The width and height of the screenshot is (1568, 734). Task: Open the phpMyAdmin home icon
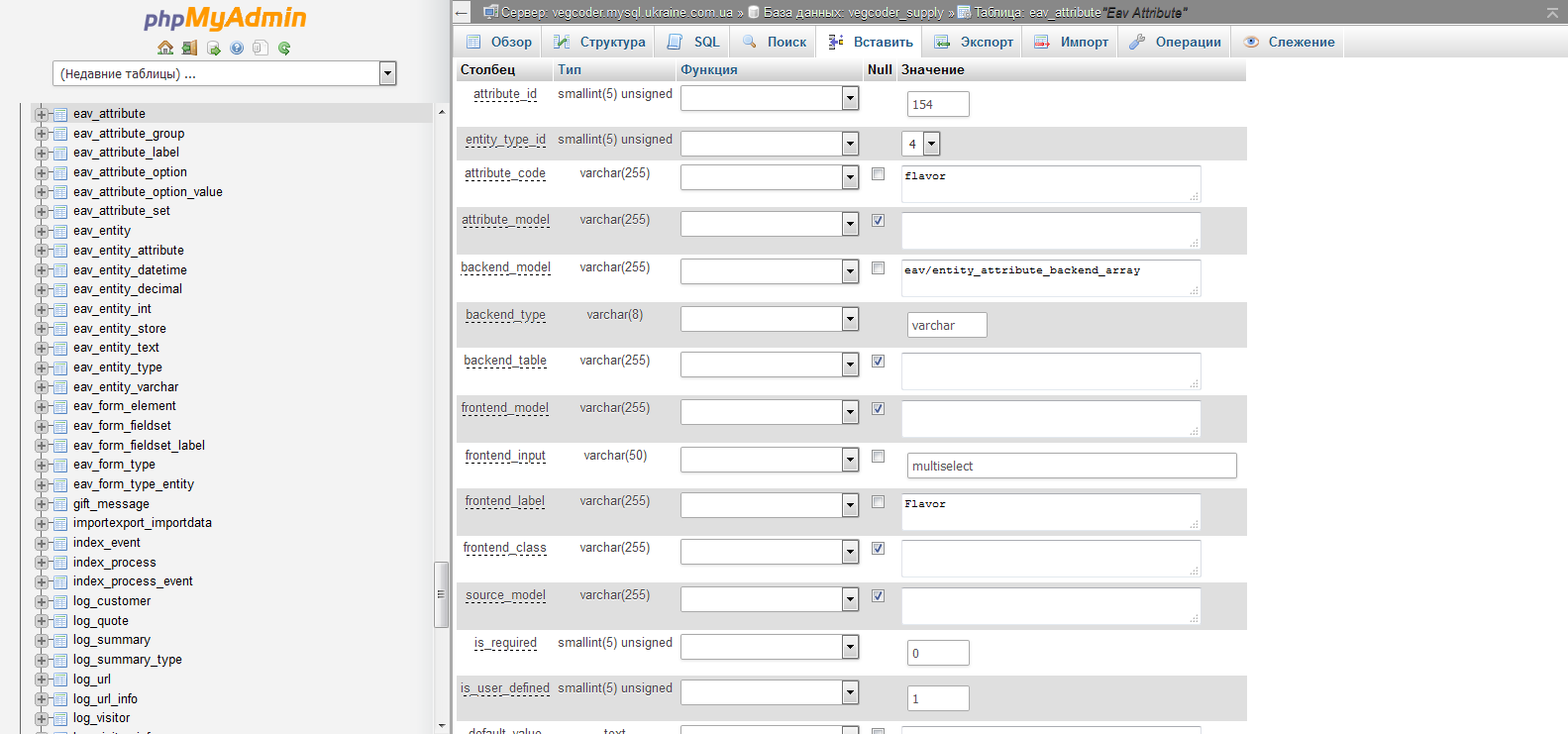tap(165, 48)
